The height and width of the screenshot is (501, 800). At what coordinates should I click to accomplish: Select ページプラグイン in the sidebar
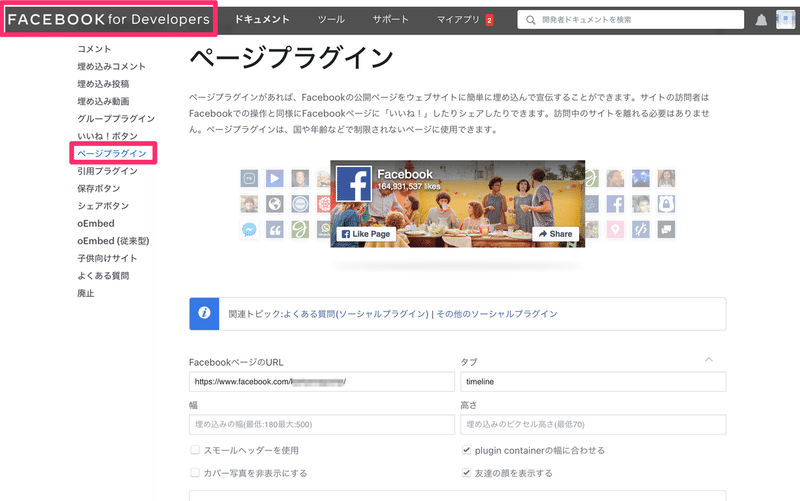click(112, 153)
